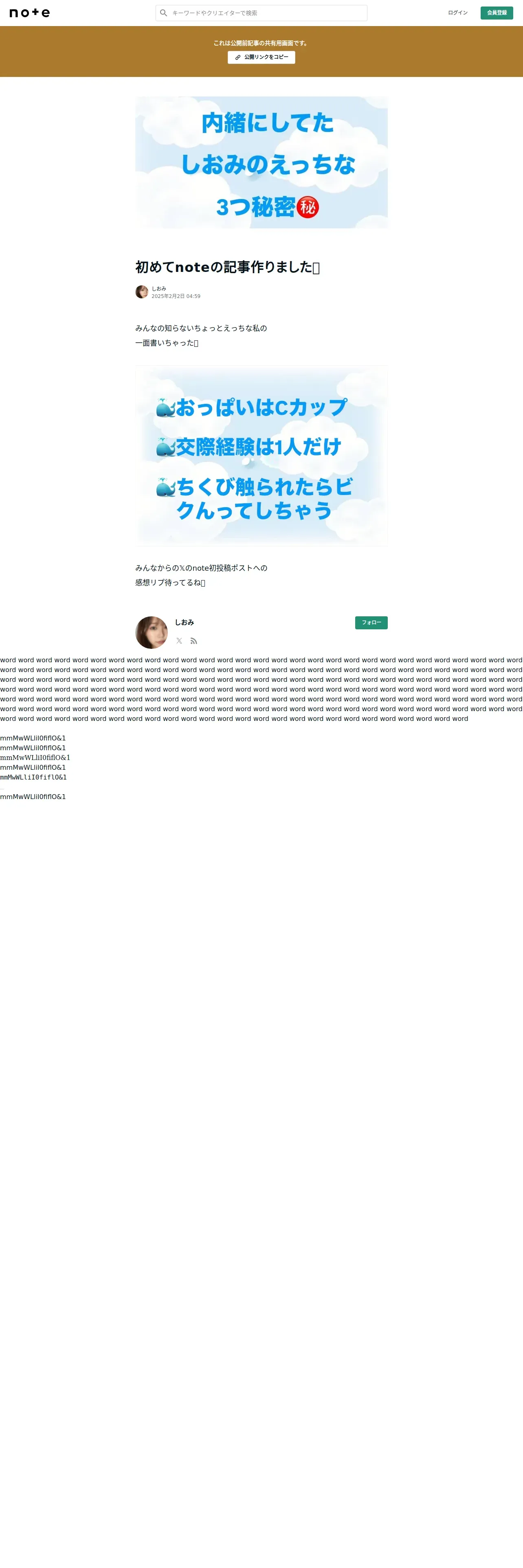523x1568 pixels.
Task: Open しおみ profile name in footer
Action: [185, 622]
